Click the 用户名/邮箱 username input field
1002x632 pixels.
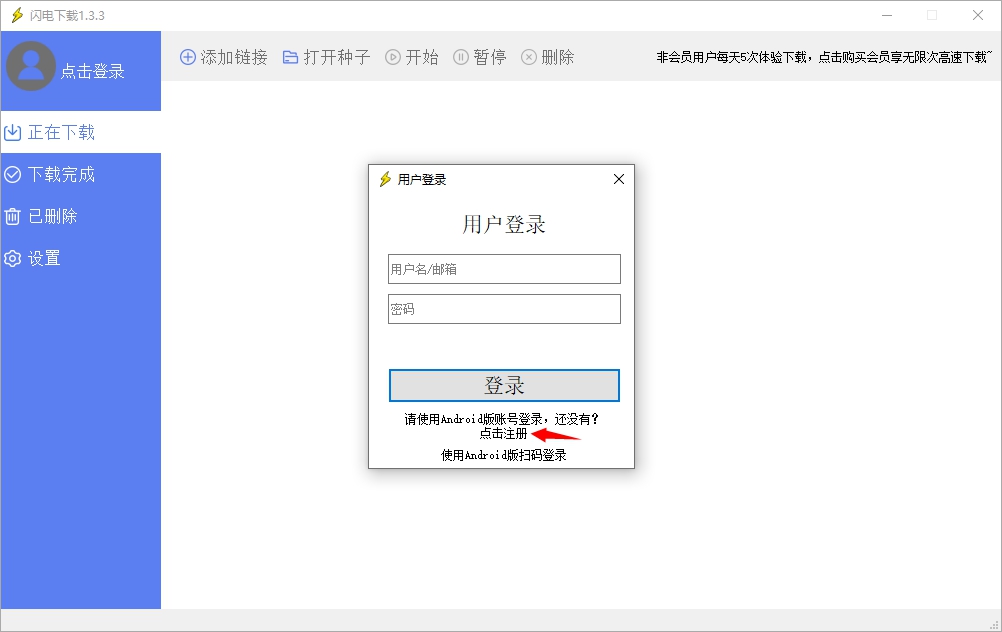[503, 268]
